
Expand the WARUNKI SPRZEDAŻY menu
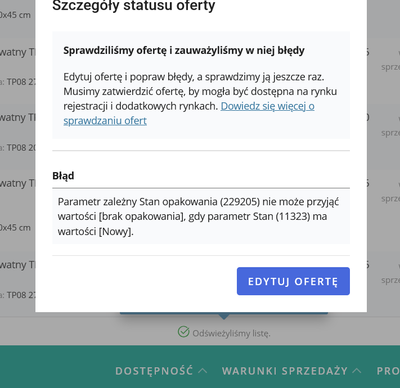(x=292, y=371)
